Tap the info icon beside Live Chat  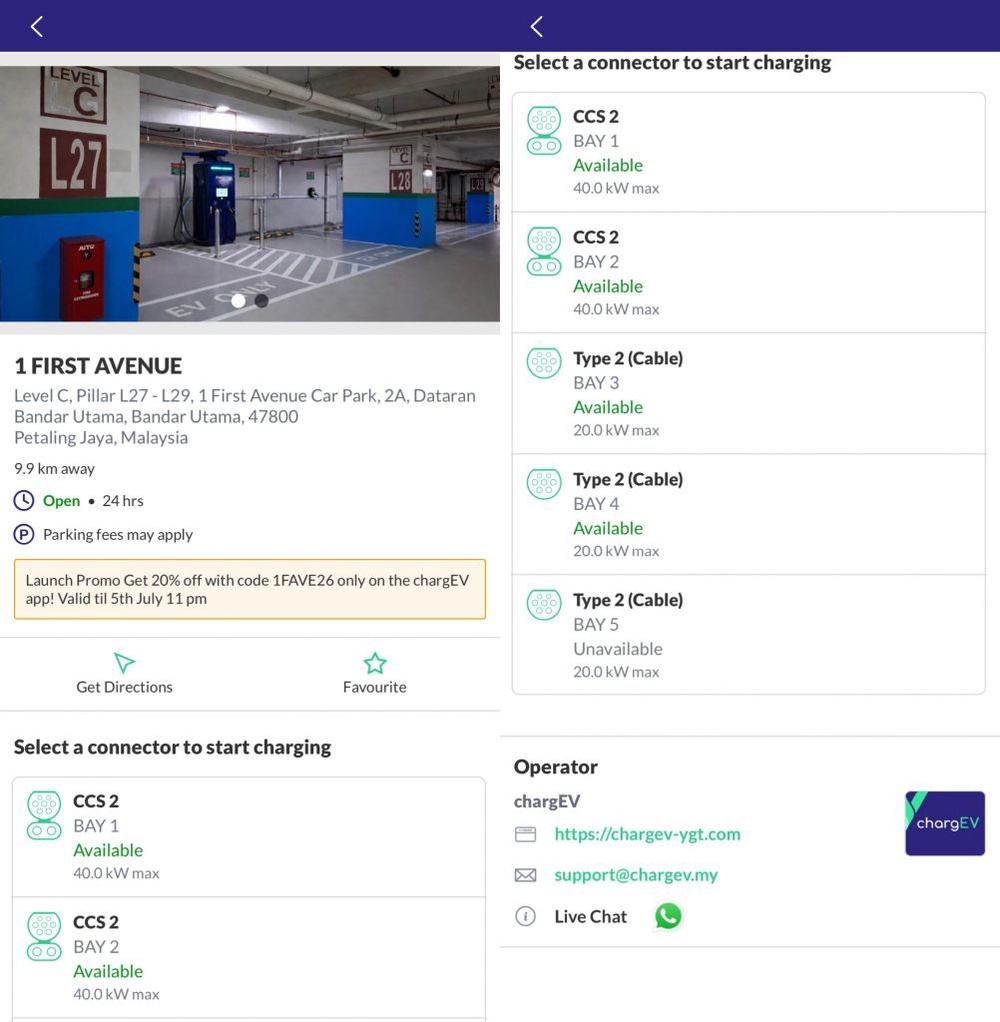click(x=525, y=916)
